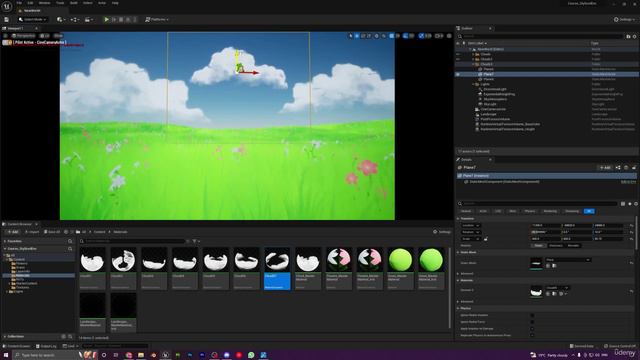The image size is (640, 360).
Task: Toggle the Ignore Radial Force checkbox
Action: [x=532, y=322]
